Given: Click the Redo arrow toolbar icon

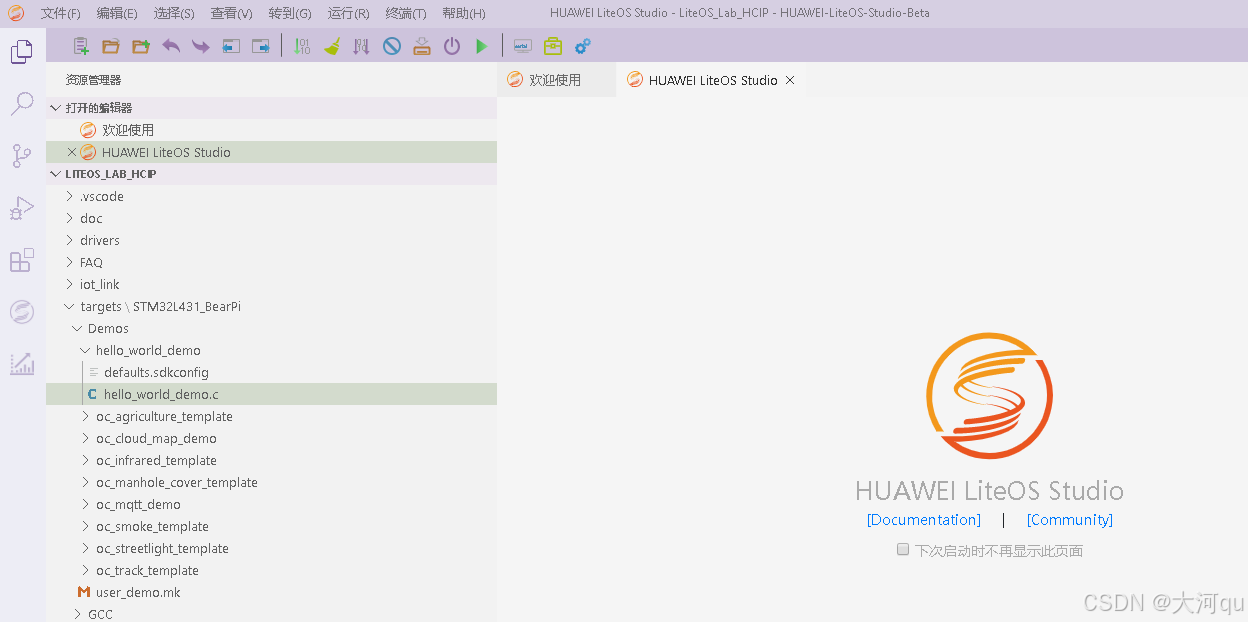Looking at the screenshot, I should click(201, 46).
